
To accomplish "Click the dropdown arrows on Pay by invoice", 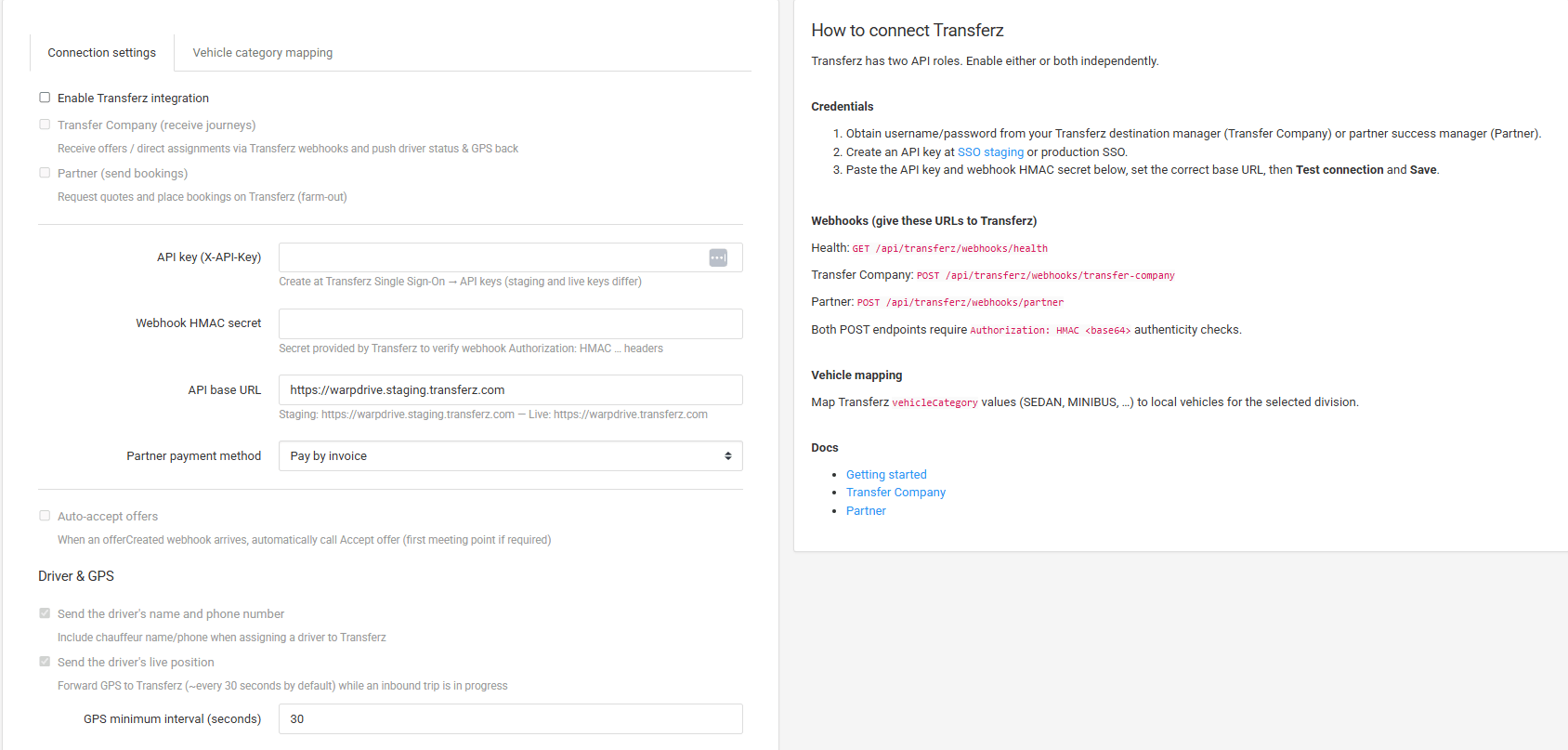I will click(728, 456).
